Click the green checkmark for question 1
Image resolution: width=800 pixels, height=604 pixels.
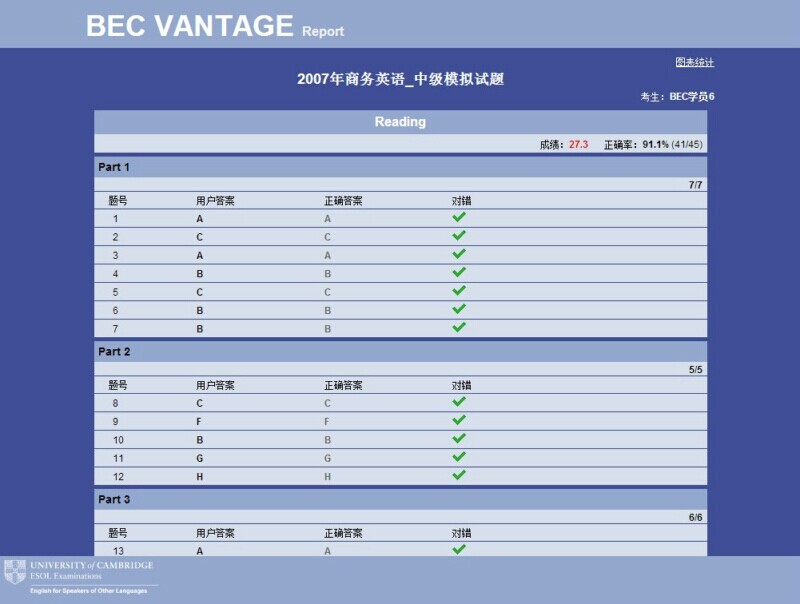click(x=459, y=217)
